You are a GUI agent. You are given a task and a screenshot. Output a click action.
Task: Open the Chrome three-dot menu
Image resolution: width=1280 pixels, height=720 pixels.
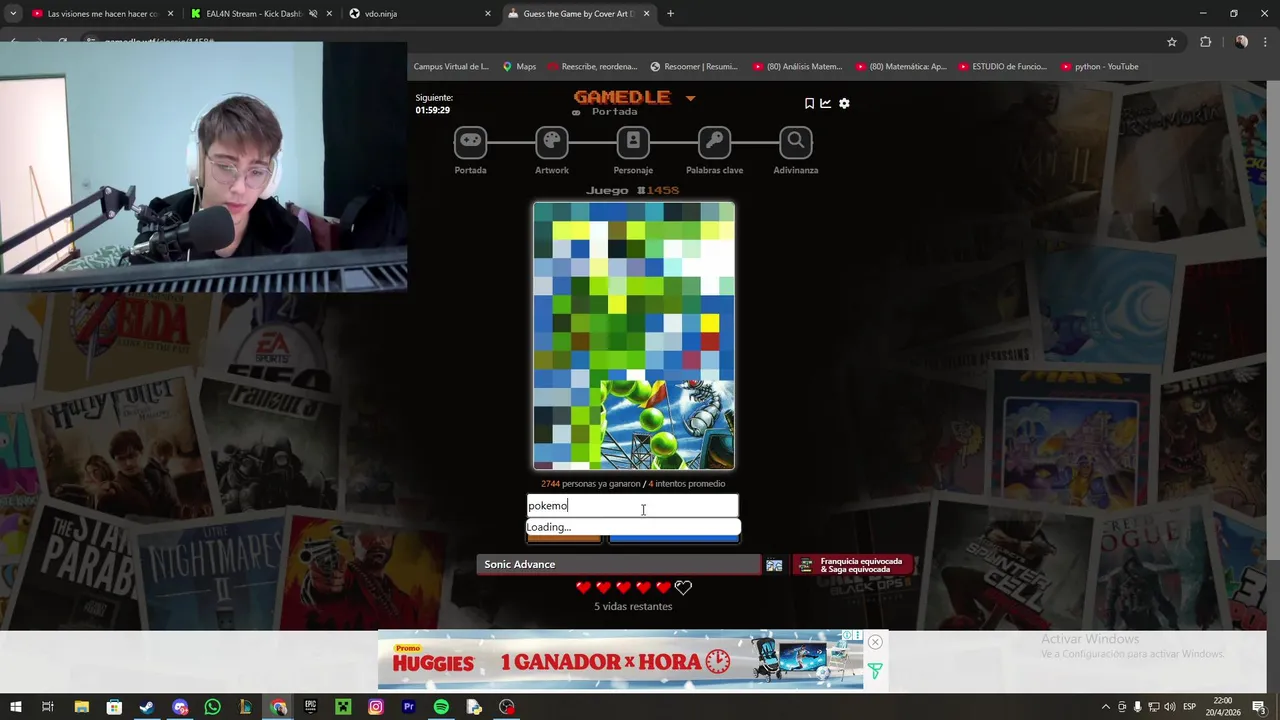[x=1266, y=42]
